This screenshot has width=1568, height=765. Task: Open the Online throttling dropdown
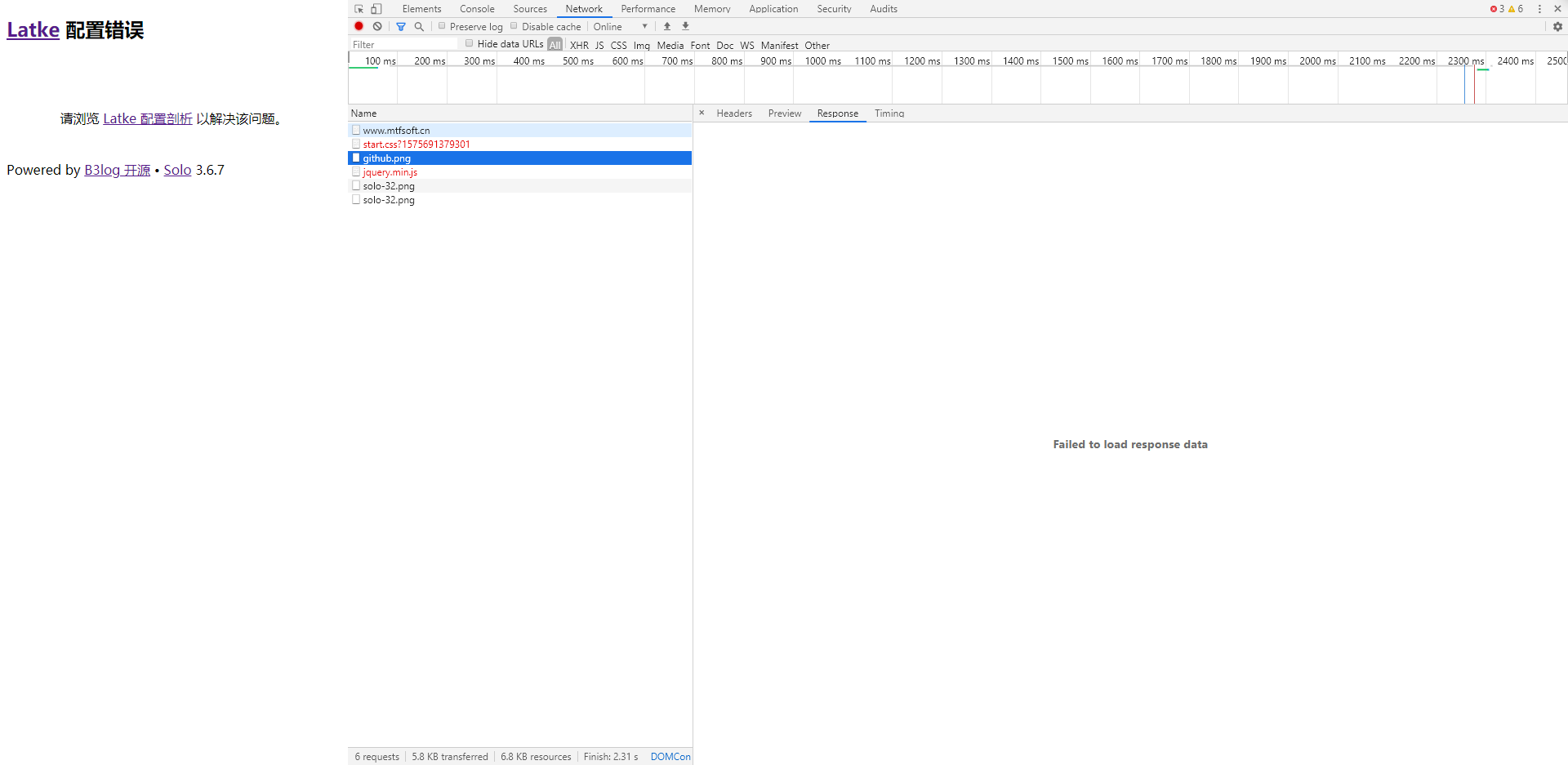click(x=621, y=27)
